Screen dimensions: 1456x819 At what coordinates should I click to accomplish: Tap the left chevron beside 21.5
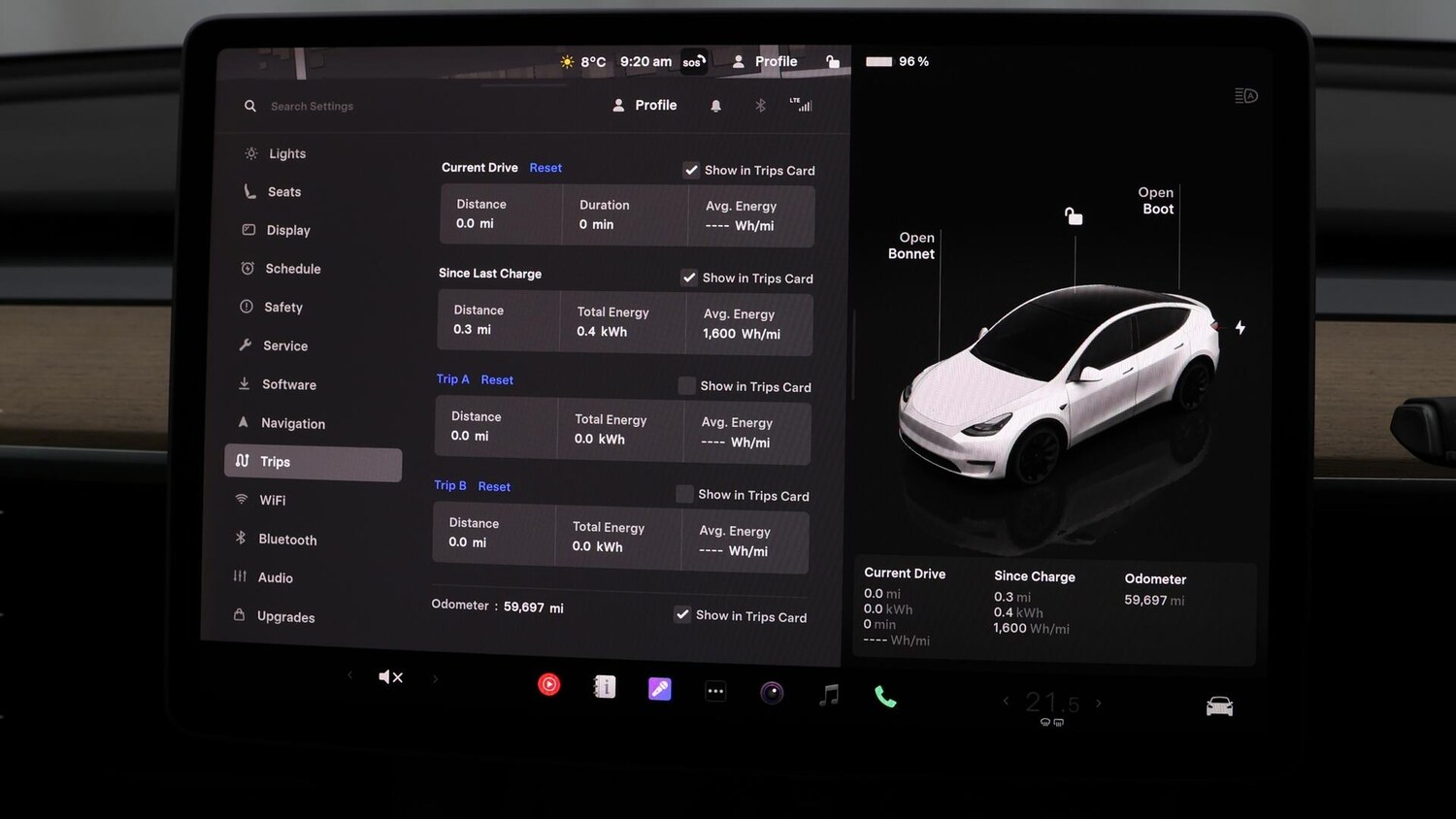pos(1007,702)
